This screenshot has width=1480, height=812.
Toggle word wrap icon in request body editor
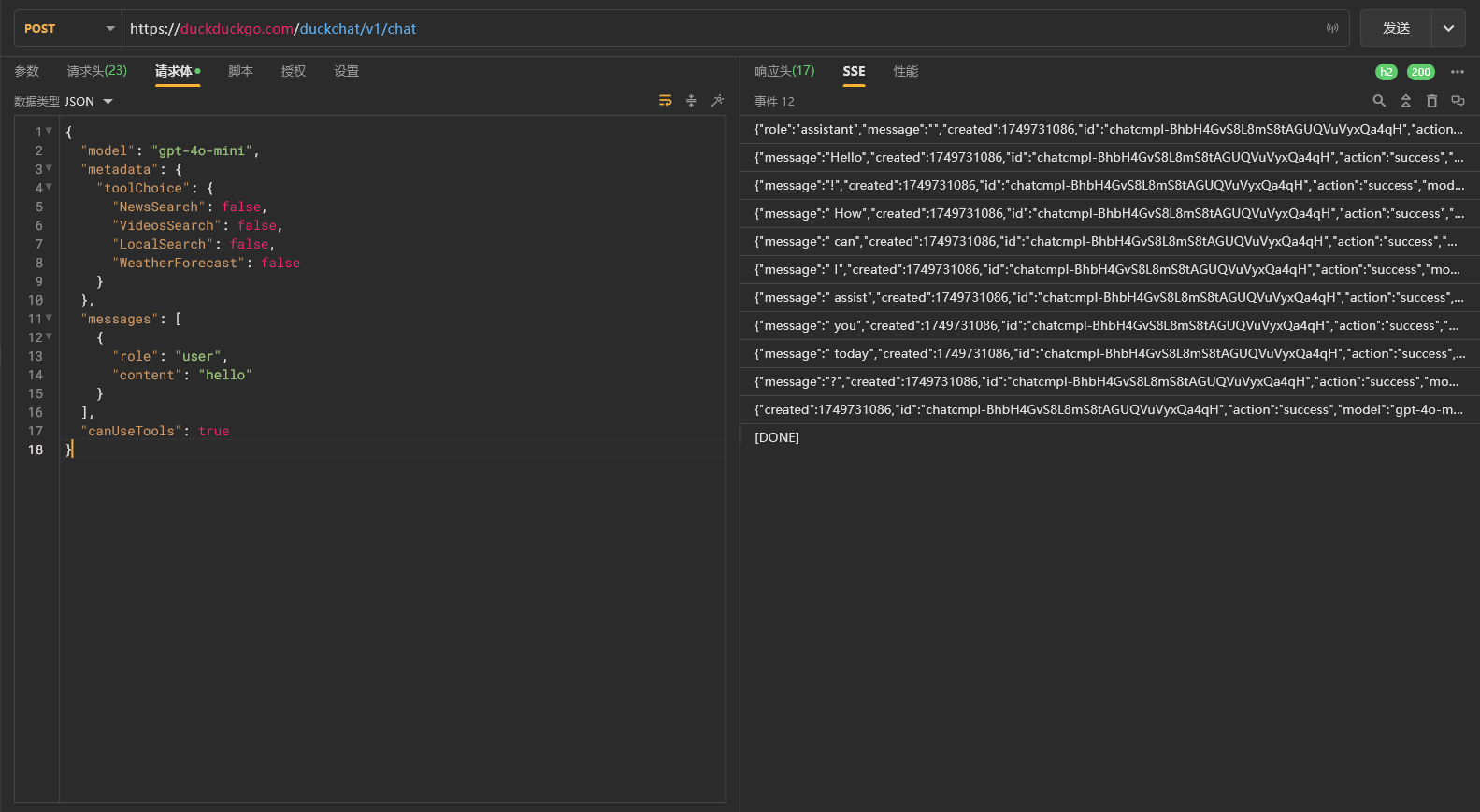pyautogui.click(x=665, y=101)
